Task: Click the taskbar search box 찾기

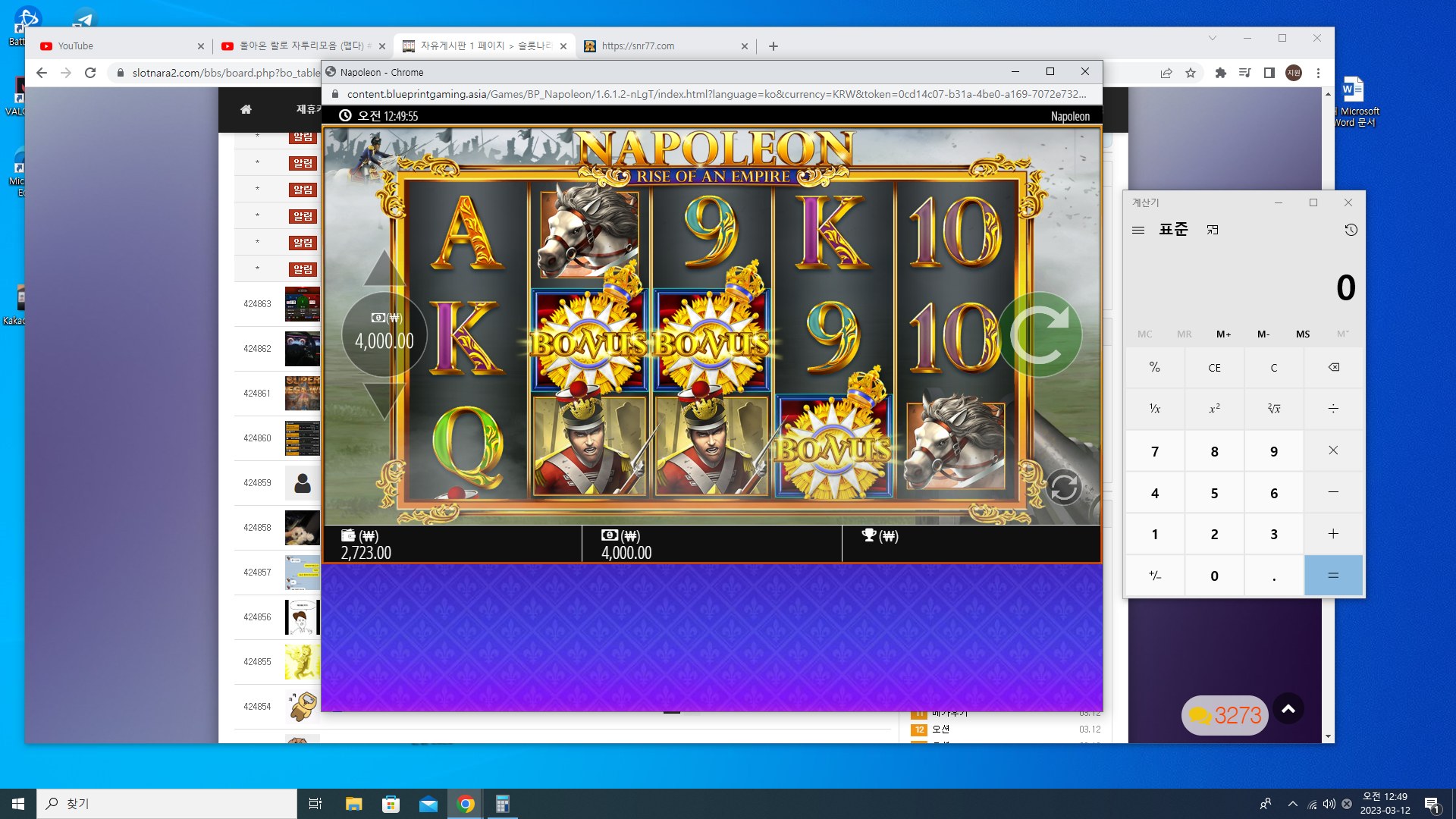Action: [x=167, y=804]
